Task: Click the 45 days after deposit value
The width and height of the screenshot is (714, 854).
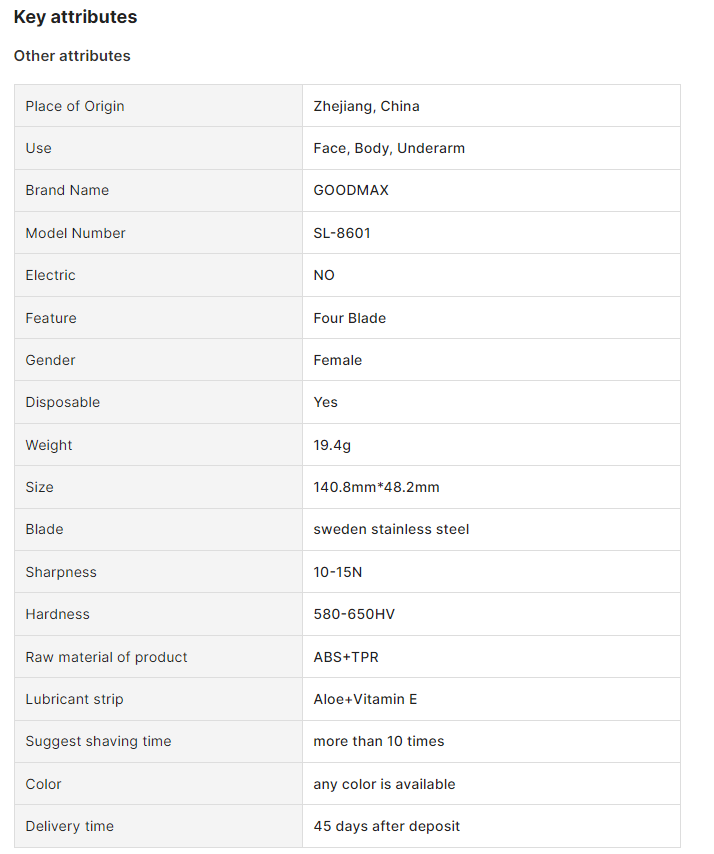Action: click(387, 826)
